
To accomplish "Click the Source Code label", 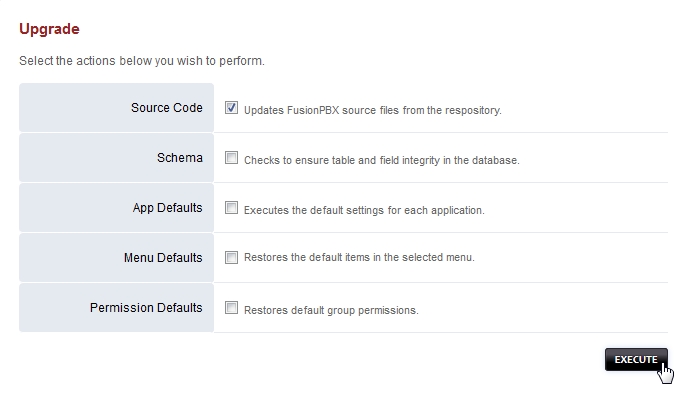I will click(166, 108).
